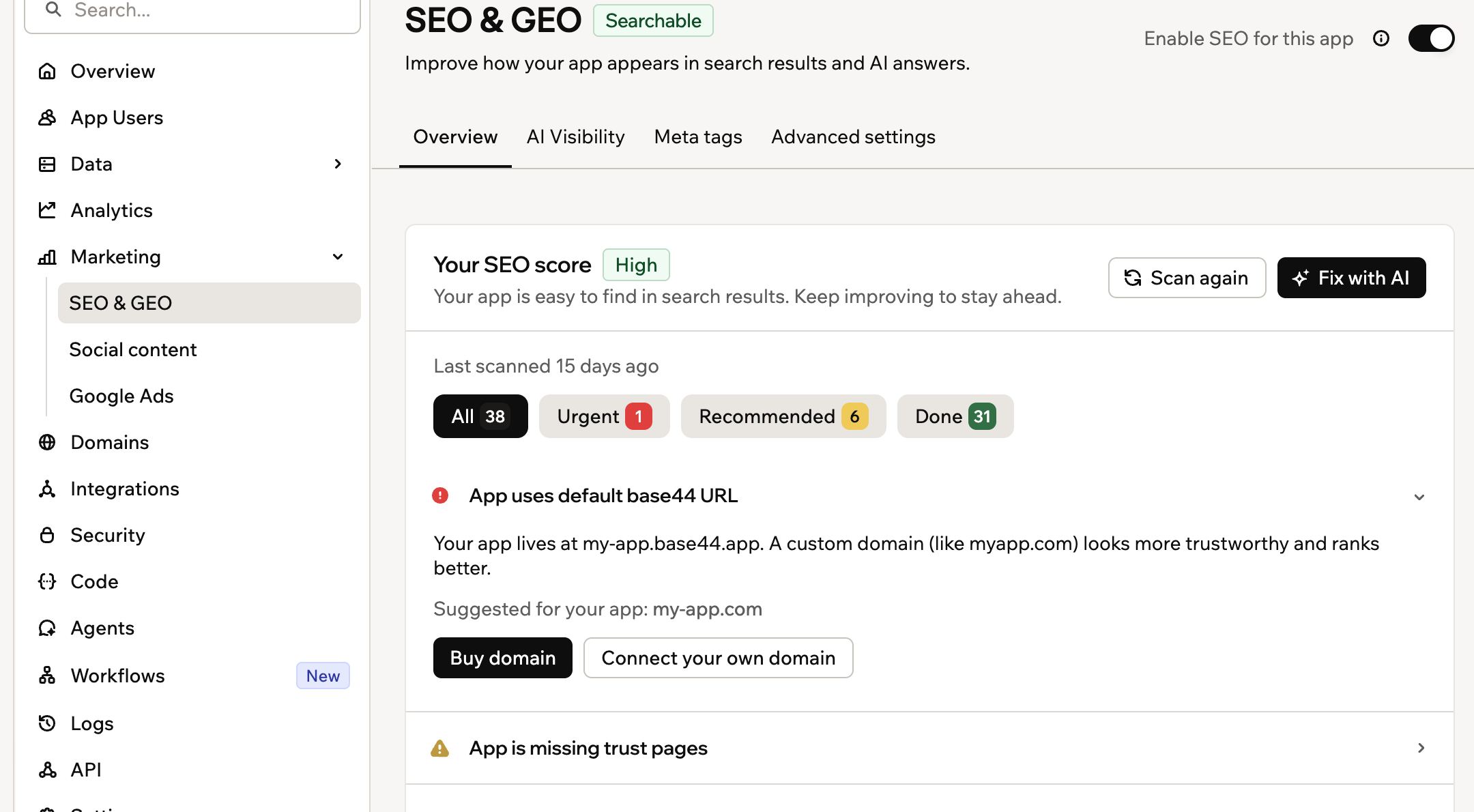This screenshot has height=812, width=1474.
Task: Click the search magnifier icon
Action: pyautogui.click(x=53, y=10)
